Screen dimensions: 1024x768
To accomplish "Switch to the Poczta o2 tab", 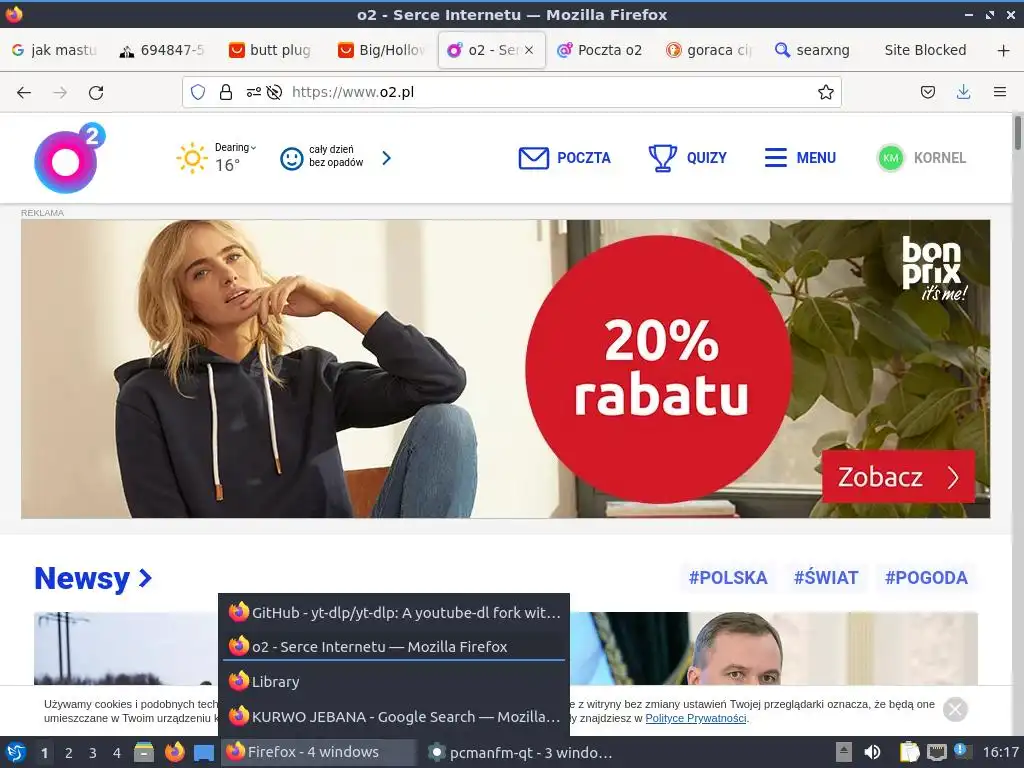I will pyautogui.click(x=600, y=50).
